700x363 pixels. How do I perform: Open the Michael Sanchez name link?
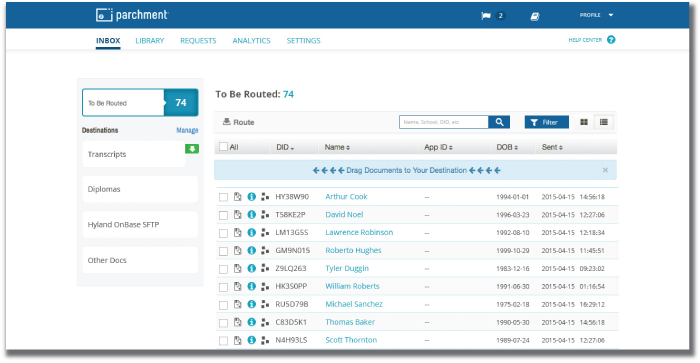[354, 304]
